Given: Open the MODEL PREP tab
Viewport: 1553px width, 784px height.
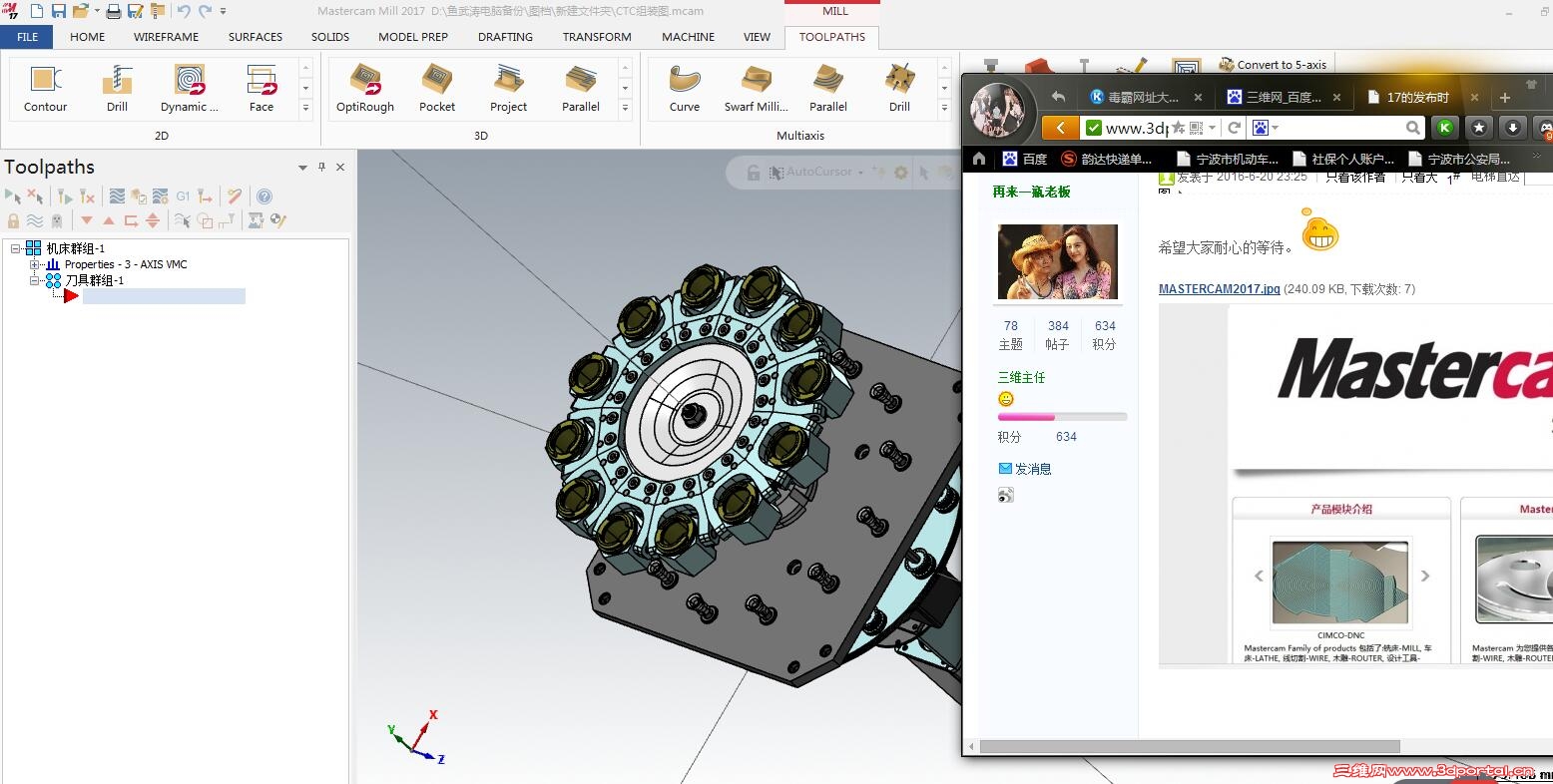Looking at the screenshot, I should pyautogui.click(x=413, y=37).
